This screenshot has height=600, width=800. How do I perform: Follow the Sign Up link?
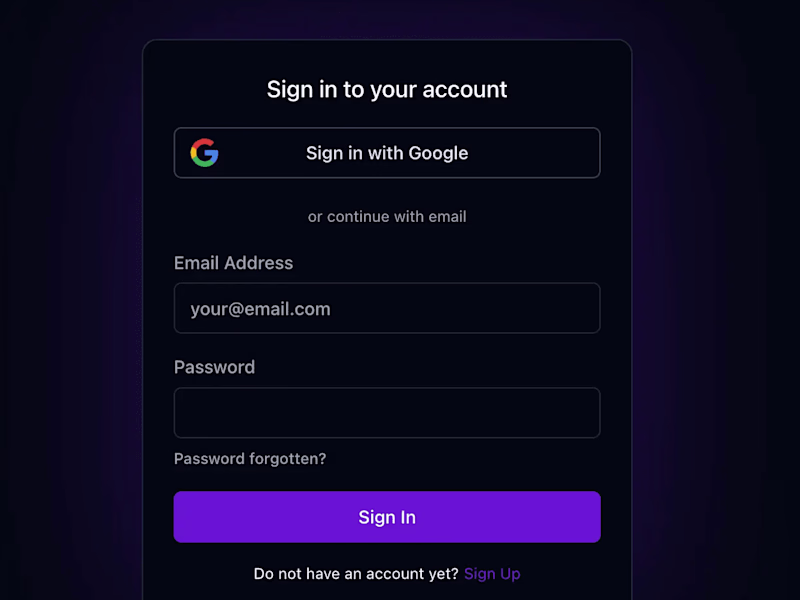[x=492, y=574]
